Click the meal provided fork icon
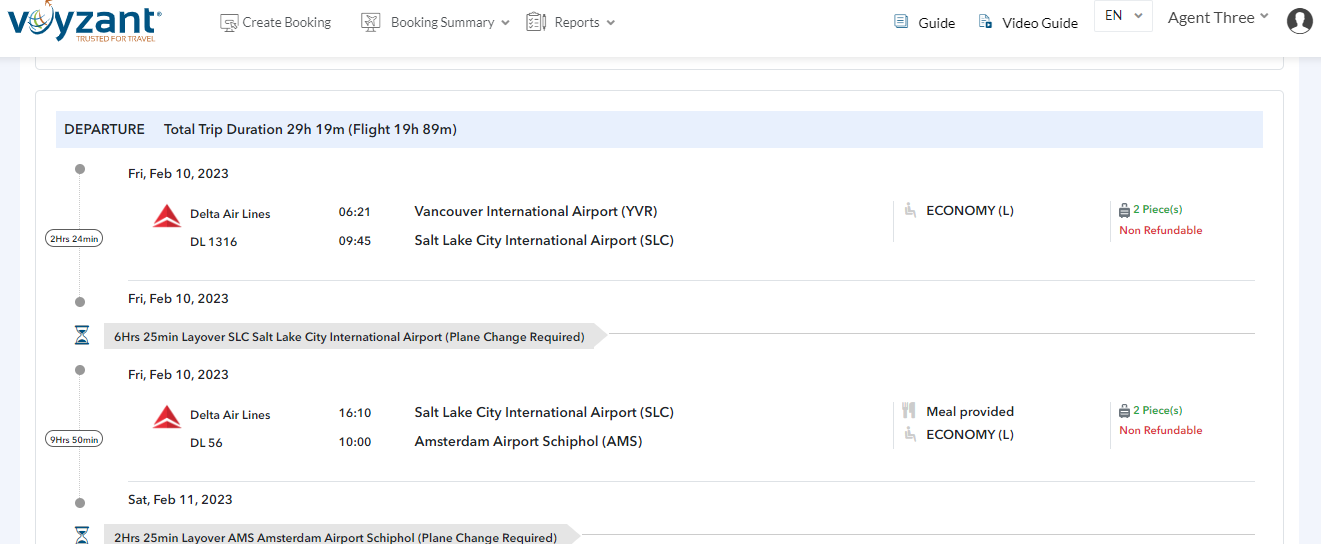Screen dimensions: 1321x544 coord(909,411)
